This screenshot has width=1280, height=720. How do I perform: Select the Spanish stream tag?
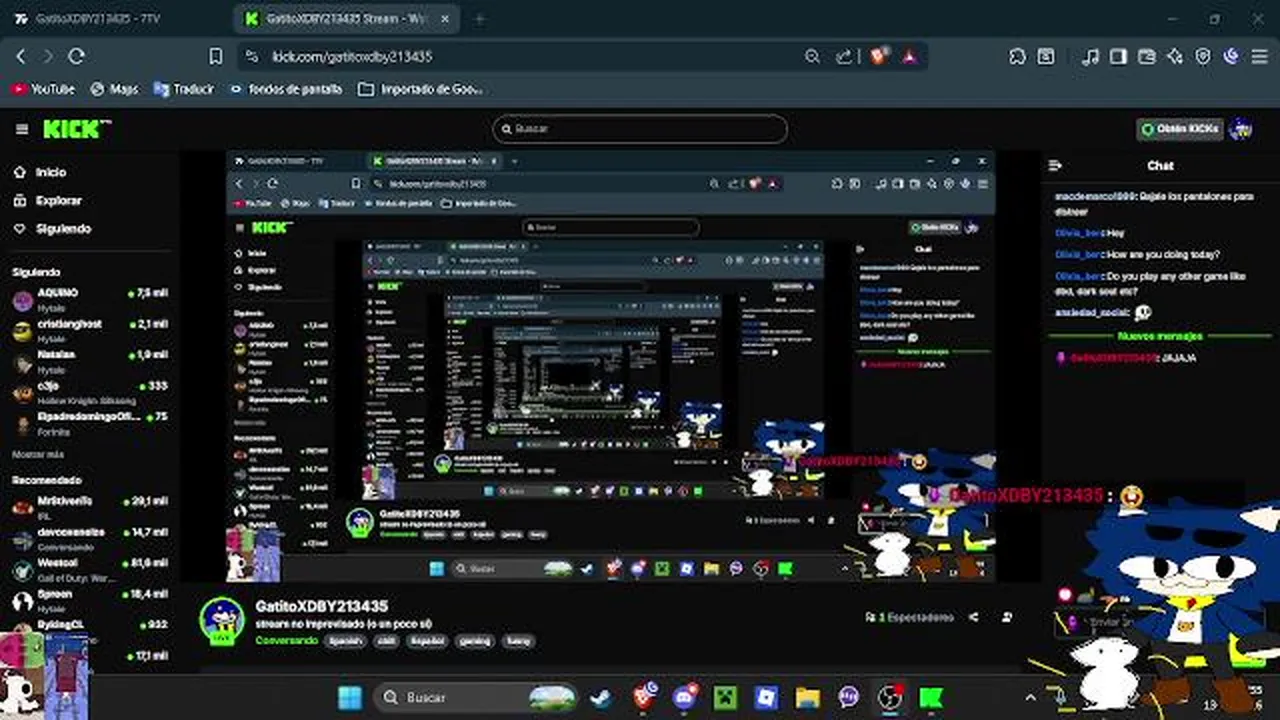tap(345, 640)
